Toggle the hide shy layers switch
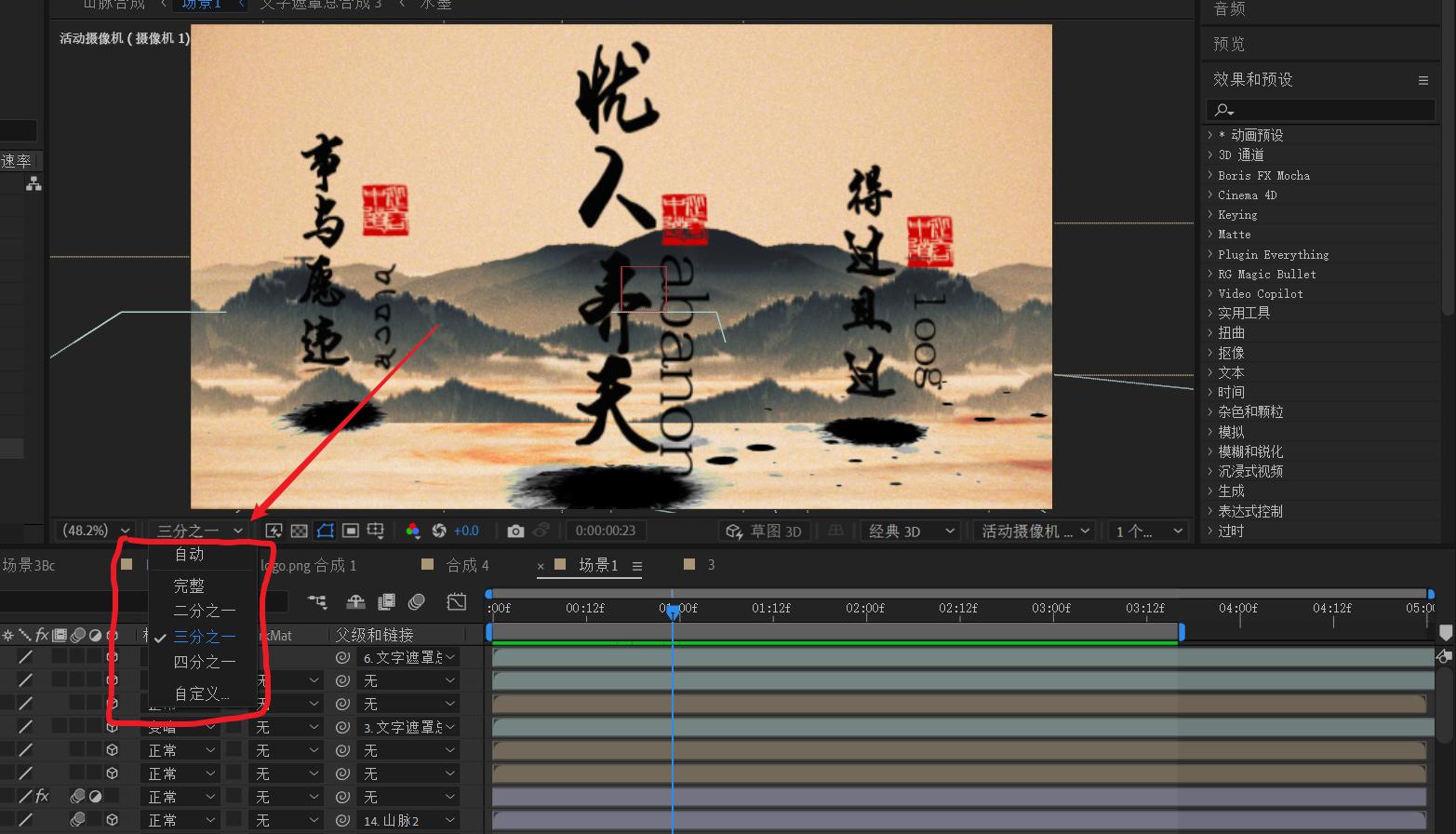1456x834 pixels. pos(356,602)
